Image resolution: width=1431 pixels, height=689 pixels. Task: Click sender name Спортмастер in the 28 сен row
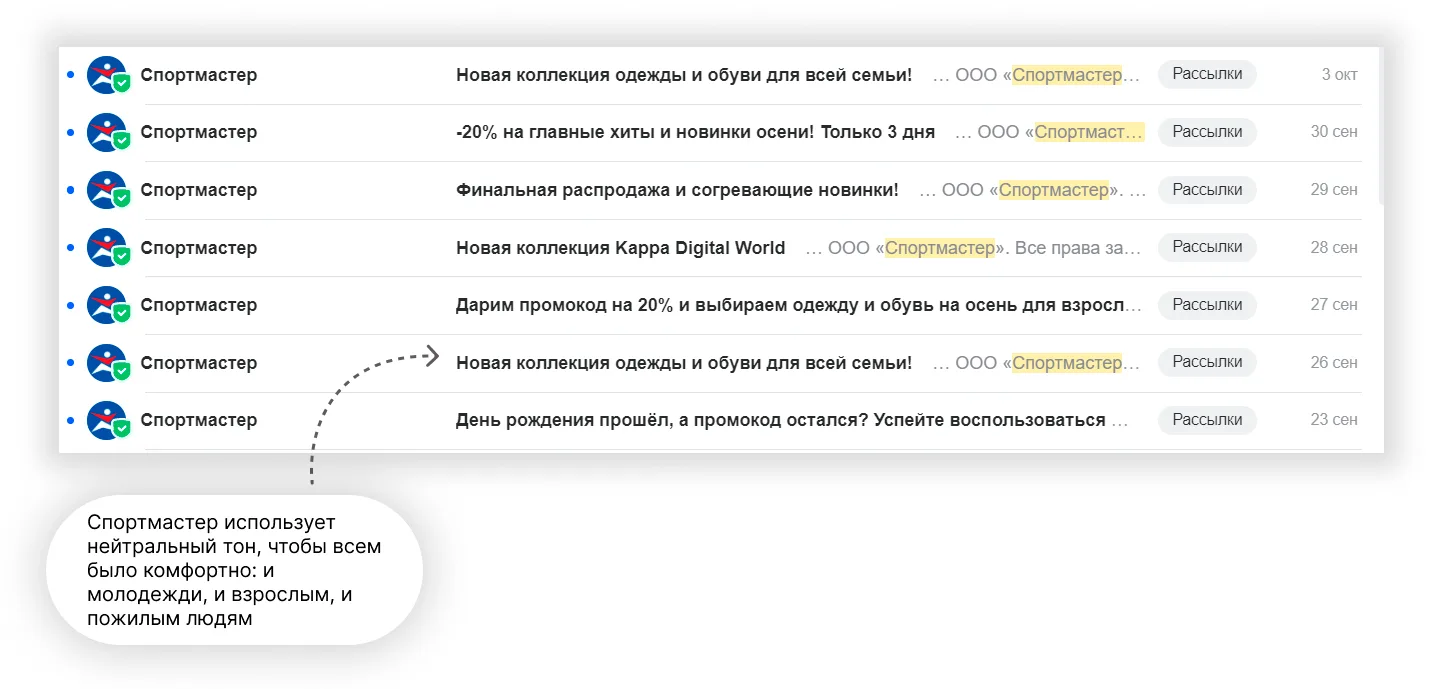(x=199, y=248)
